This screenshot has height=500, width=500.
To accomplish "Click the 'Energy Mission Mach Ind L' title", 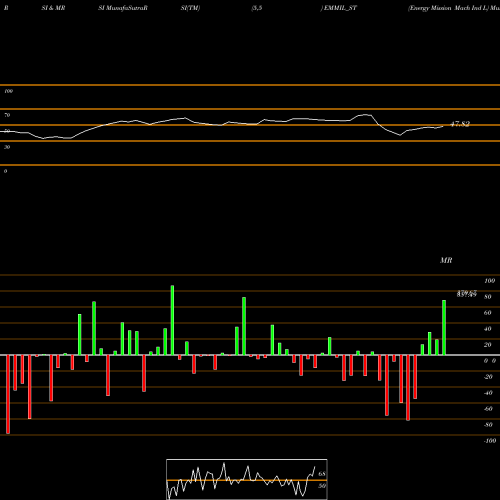I will [x=449, y=8].
